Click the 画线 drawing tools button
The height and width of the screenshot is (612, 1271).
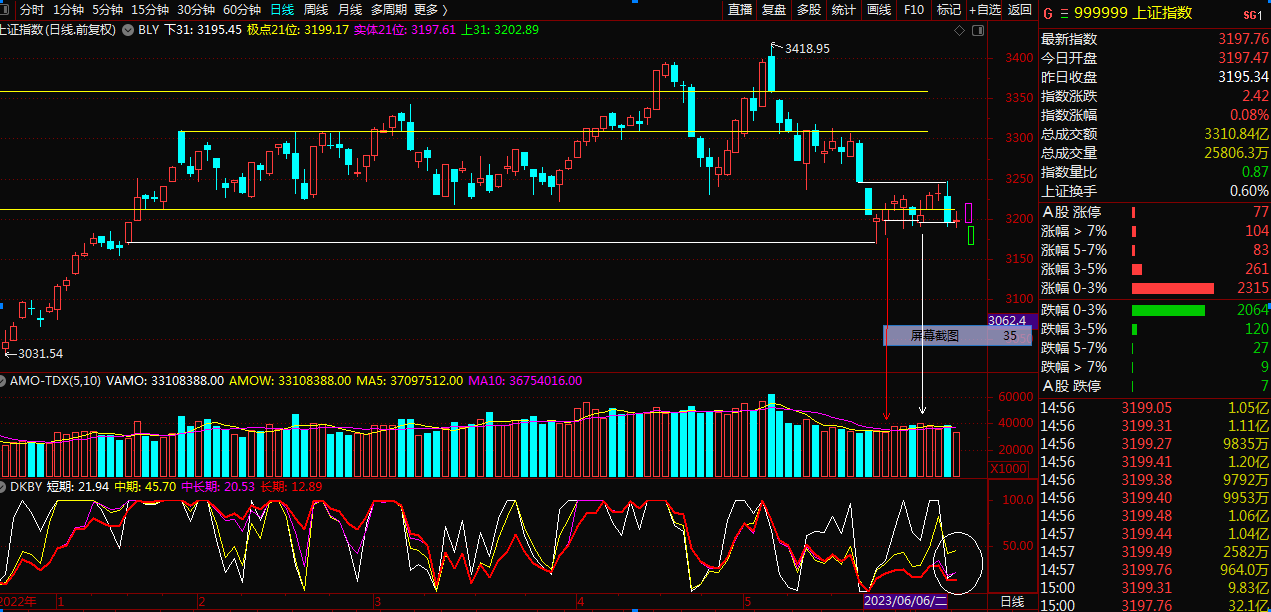coord(879,9)
